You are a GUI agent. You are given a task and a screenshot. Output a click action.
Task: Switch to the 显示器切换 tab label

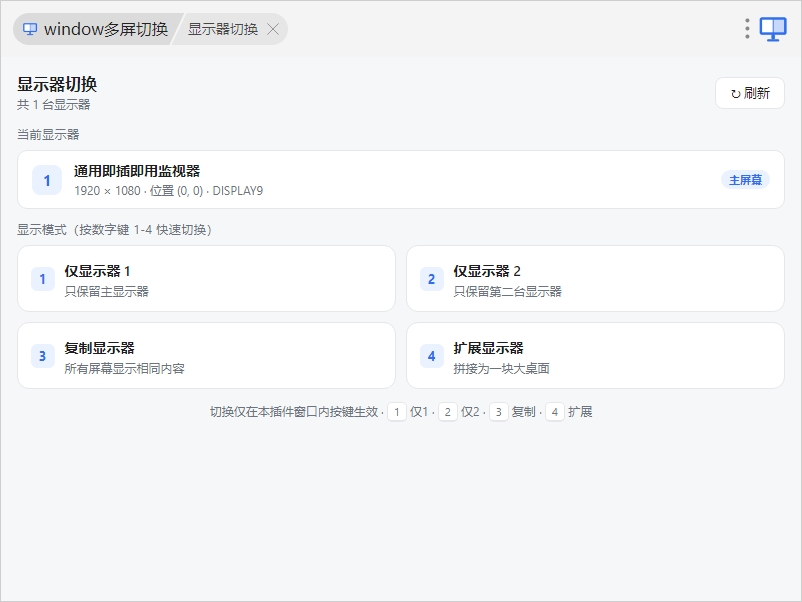point(222,29)
